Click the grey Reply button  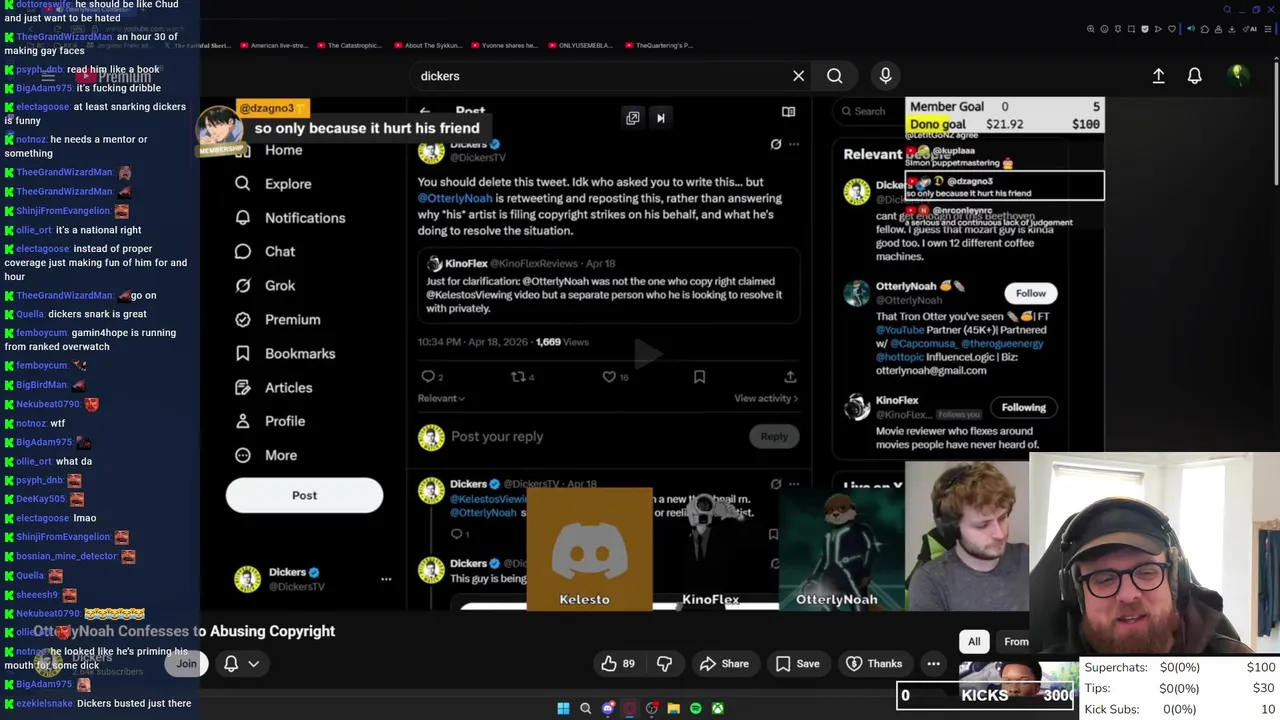(x=774, y=436)
